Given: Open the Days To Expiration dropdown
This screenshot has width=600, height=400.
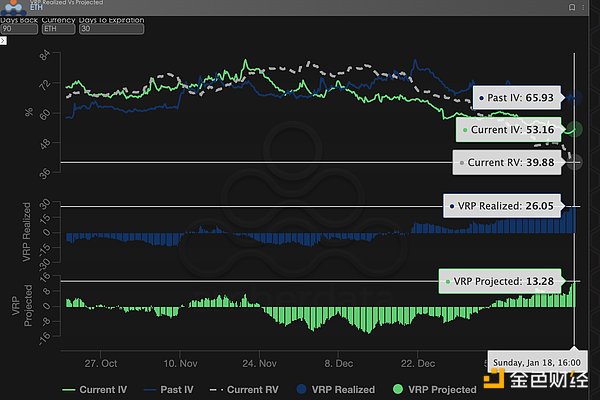Looking at the screenshot, I should [112, 30].
